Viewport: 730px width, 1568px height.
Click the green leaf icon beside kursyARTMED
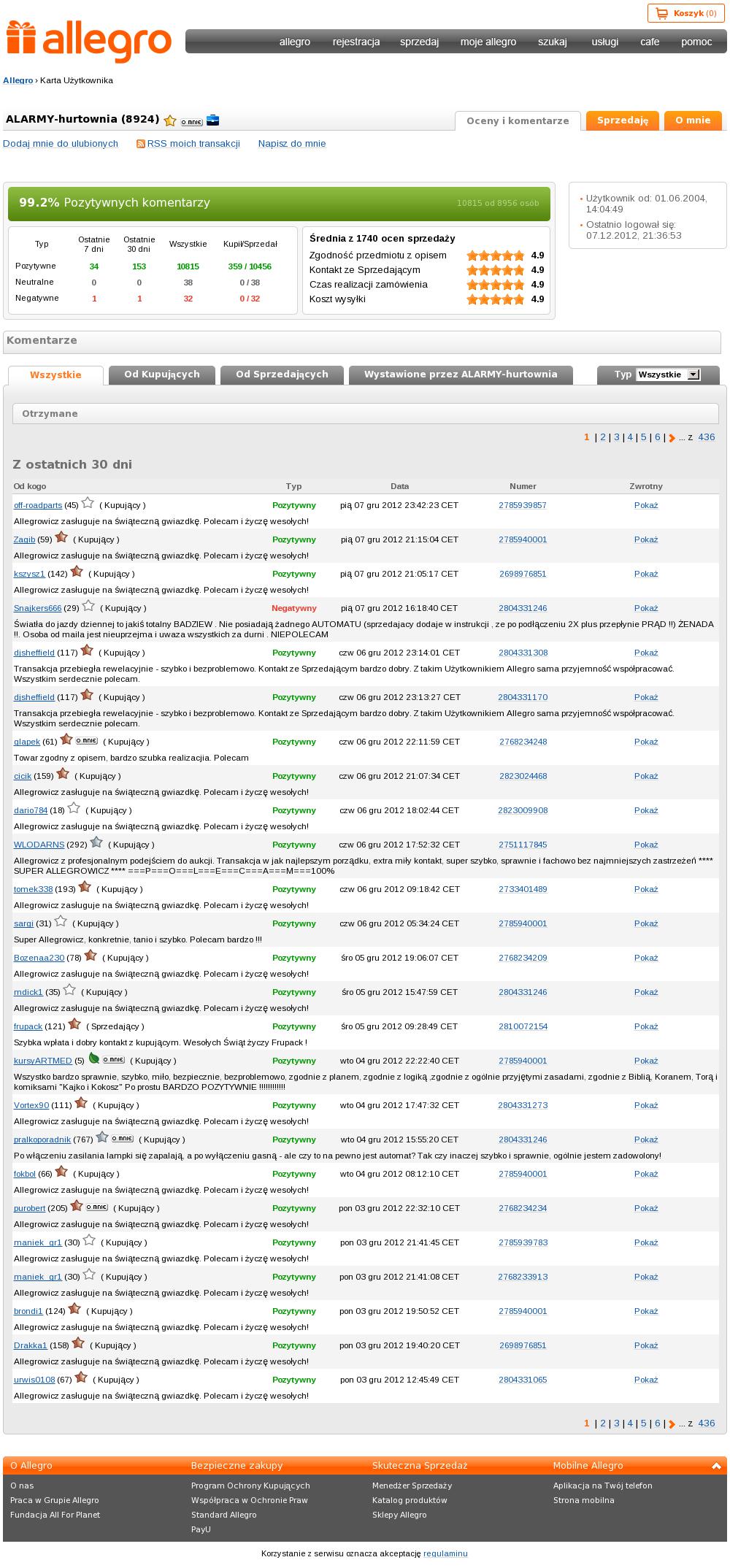point(93,1058)
